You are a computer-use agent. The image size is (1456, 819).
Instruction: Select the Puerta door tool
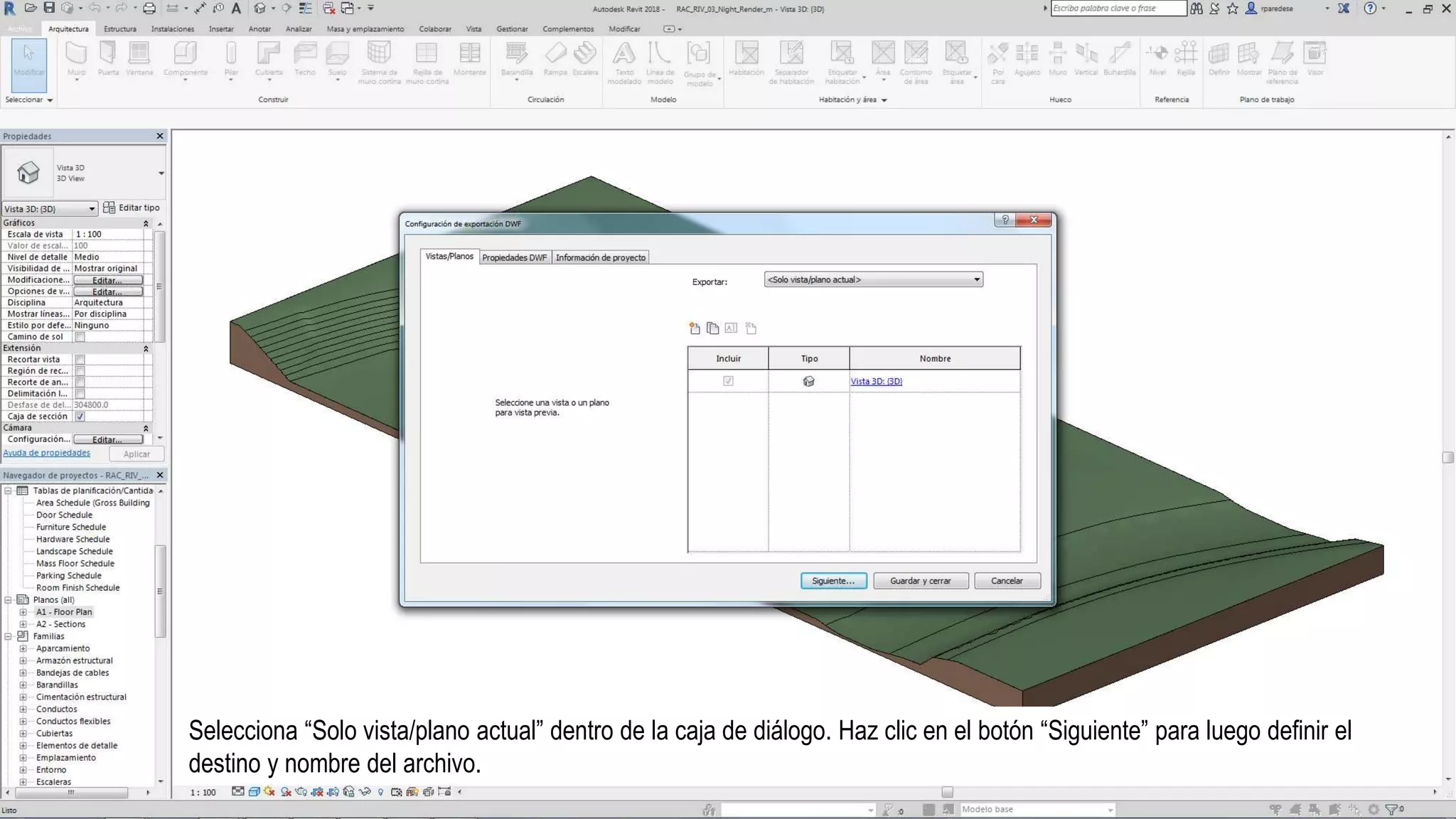[x=108, y=59]
